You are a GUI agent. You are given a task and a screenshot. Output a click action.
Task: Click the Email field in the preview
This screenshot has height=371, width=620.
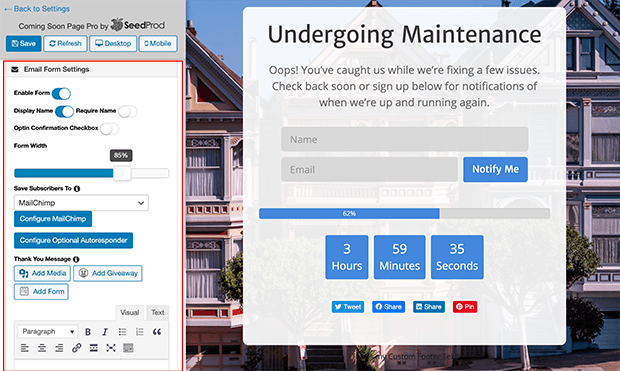(369, 169)
